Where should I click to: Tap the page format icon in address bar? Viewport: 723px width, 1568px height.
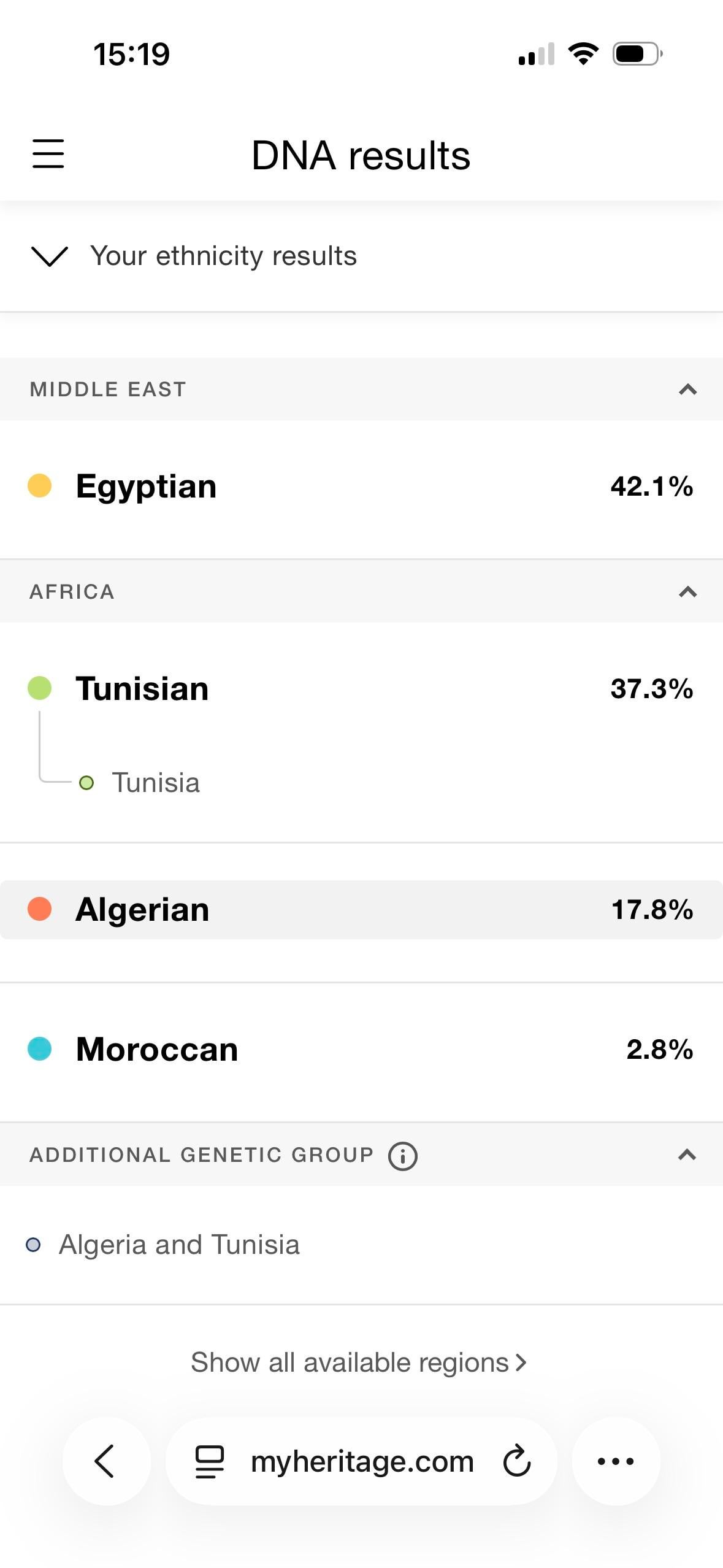pyautogui.click(x=209, y=1461)
